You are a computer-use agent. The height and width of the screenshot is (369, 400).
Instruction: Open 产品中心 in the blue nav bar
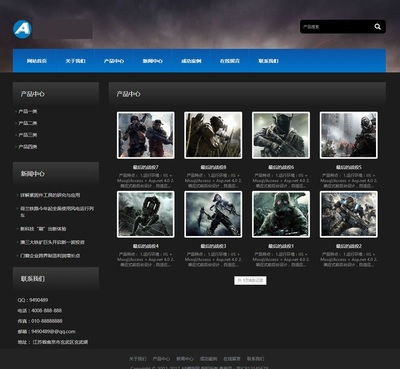tap(114, 61)
